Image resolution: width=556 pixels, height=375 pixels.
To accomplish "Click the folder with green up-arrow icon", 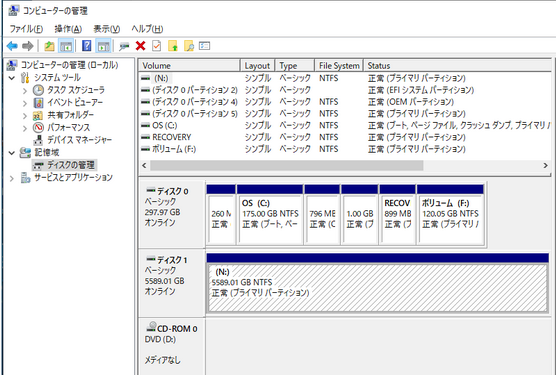I will click(x=173, y=46).
